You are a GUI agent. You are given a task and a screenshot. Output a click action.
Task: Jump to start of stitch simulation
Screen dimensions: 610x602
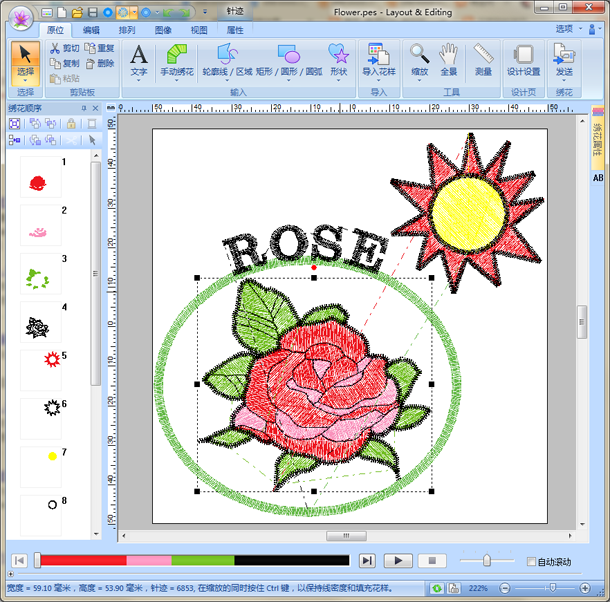pyautogui.click(x=19, y=561)
